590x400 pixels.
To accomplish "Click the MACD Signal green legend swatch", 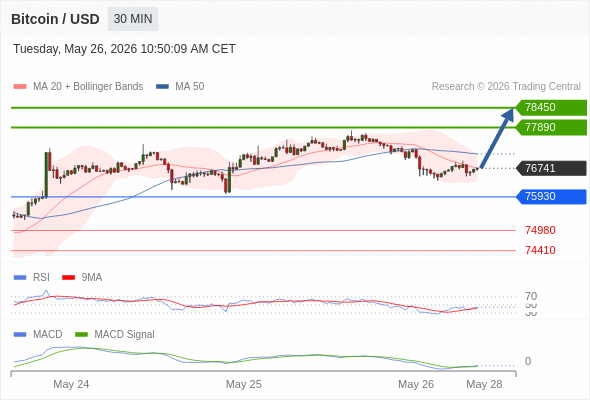I will pyautogui.click(x=81, y=335).
